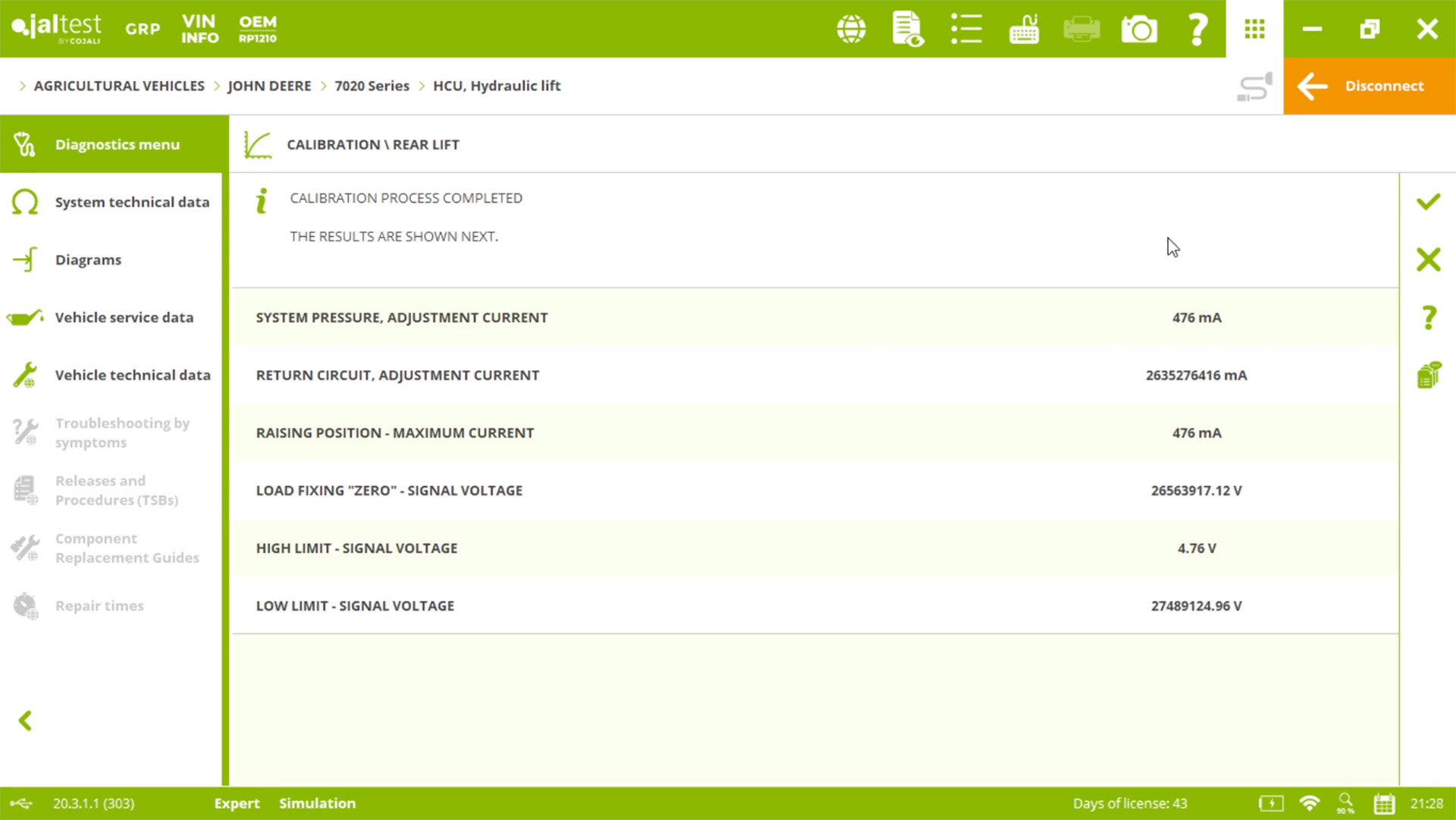
Task: Cancel with the green X icon on right
Action: tap(1428, 259)
